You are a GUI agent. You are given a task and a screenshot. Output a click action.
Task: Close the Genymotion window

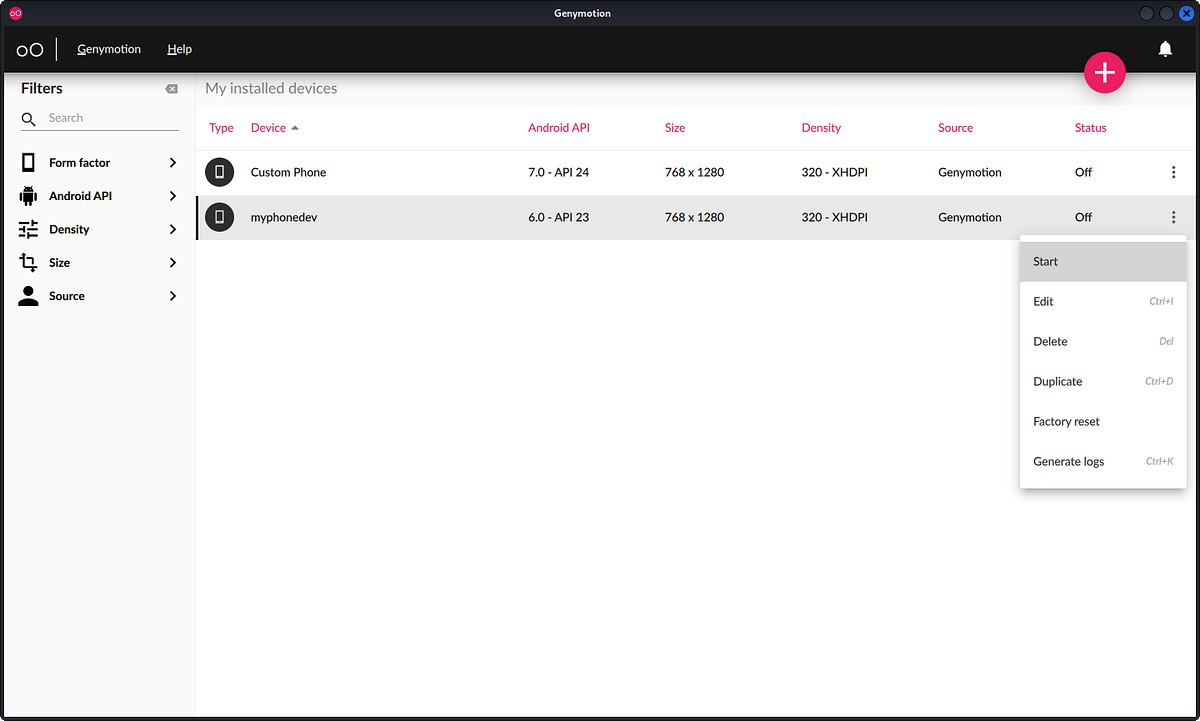[x=1187, y=13]
